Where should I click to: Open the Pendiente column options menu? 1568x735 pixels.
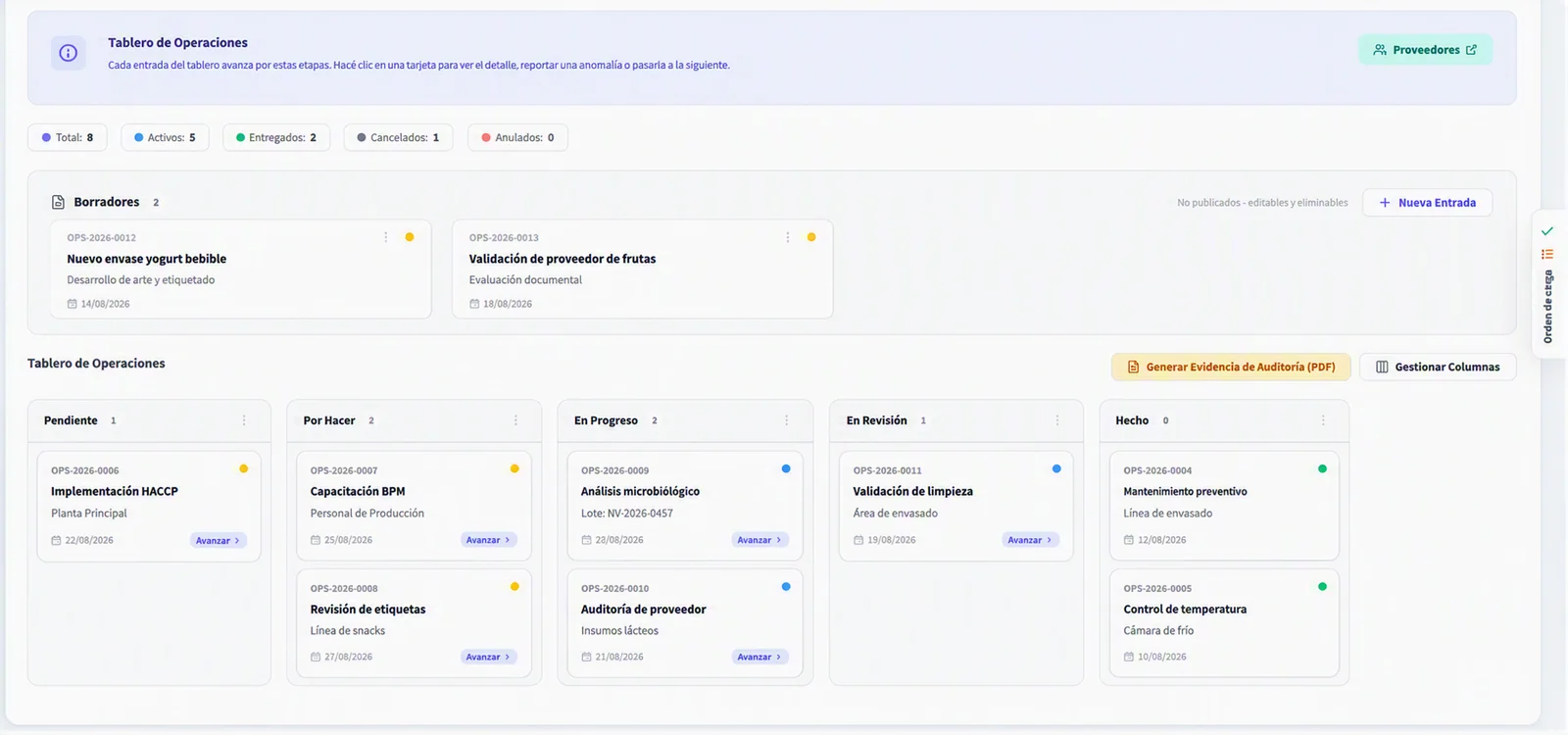[244, 420]
